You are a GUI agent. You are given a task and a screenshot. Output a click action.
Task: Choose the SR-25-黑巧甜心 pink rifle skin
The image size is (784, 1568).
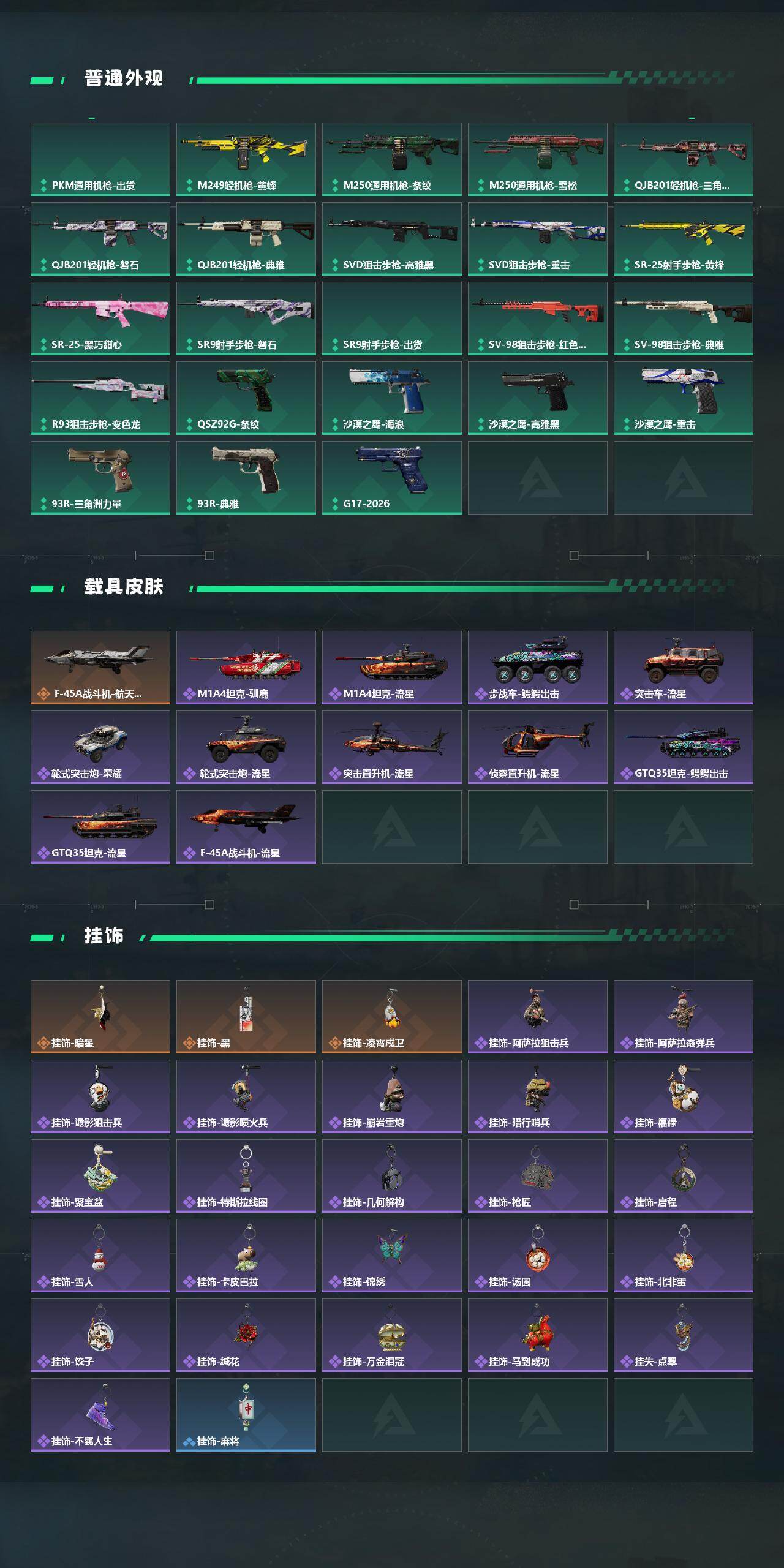(x=100, y=318)
